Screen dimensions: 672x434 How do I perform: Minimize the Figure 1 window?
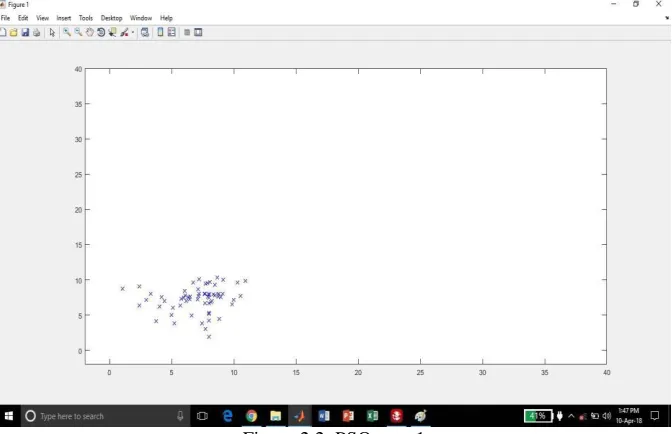click(x=614, y=4)
